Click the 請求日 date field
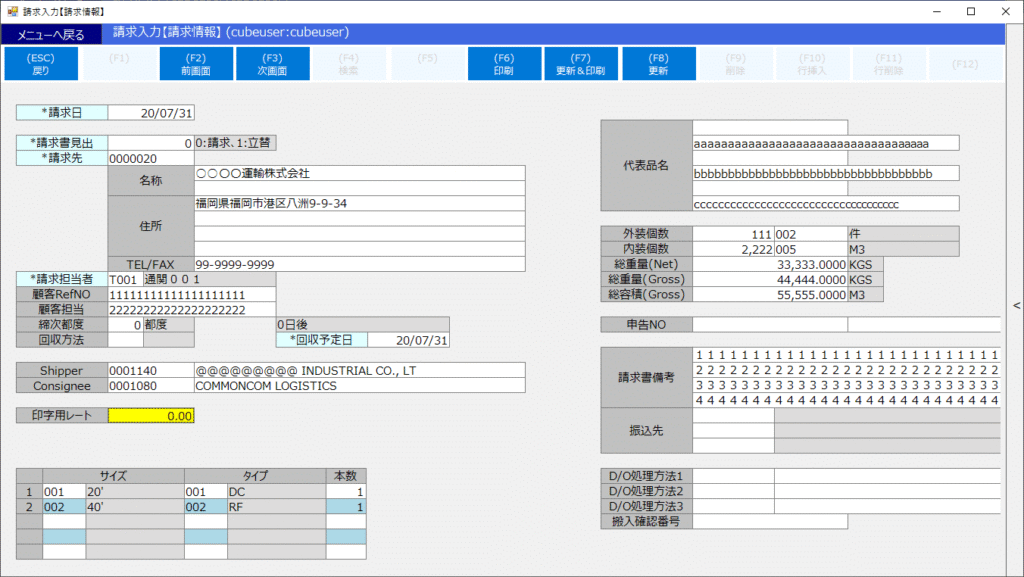Image resolution: width=1024 pixels, height=577 pixels. 151,112
